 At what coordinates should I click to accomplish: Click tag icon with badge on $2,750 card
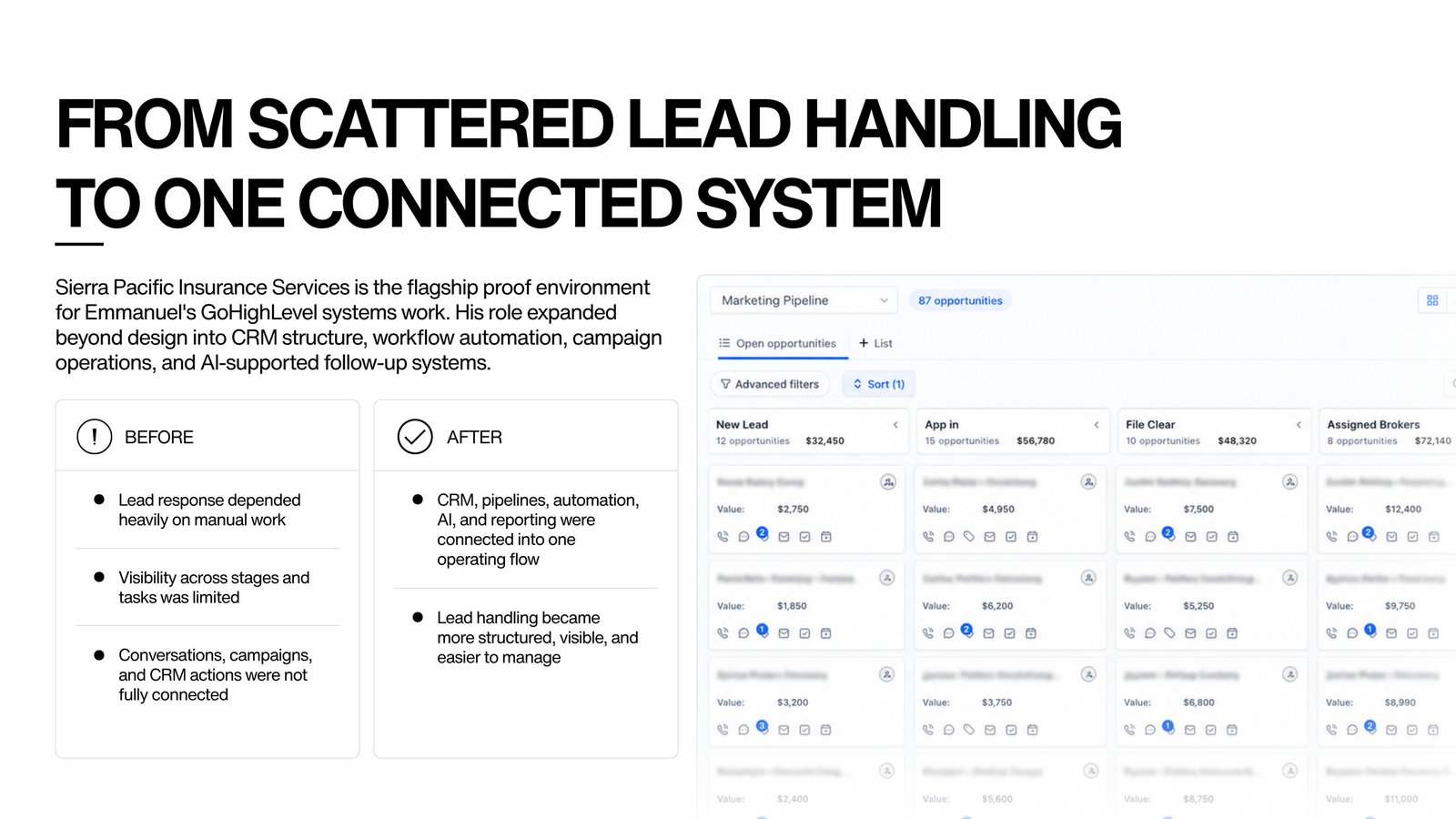click(763, 534)
